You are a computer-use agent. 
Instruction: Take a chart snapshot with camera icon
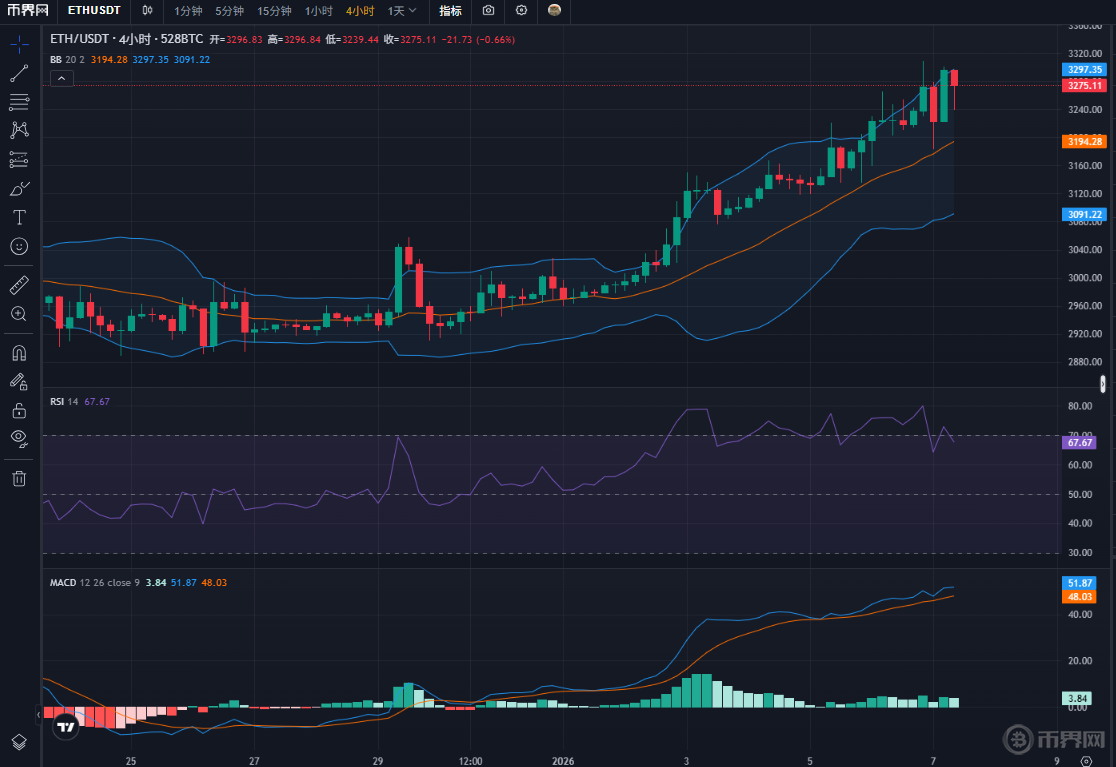(488, 11)
